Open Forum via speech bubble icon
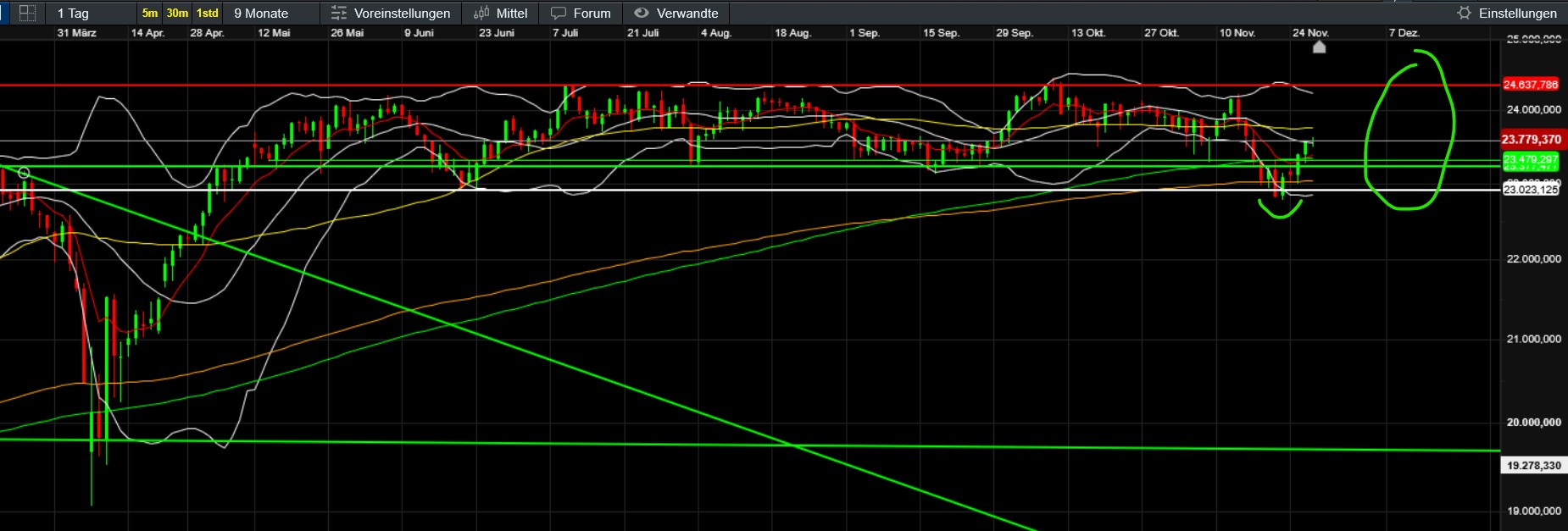The image size is (1568, 531). (x=559, y=13)
